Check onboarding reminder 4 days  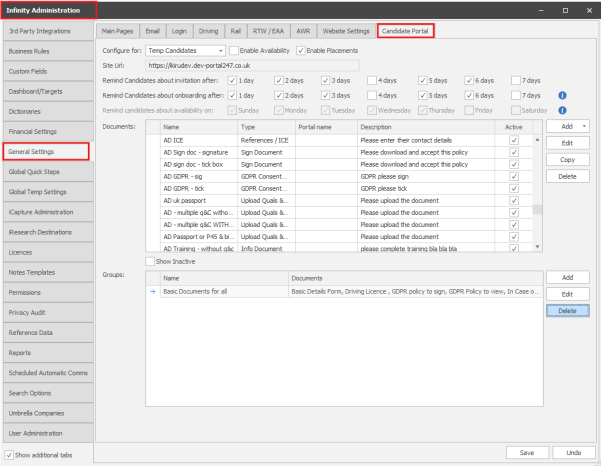pos(371,95)
